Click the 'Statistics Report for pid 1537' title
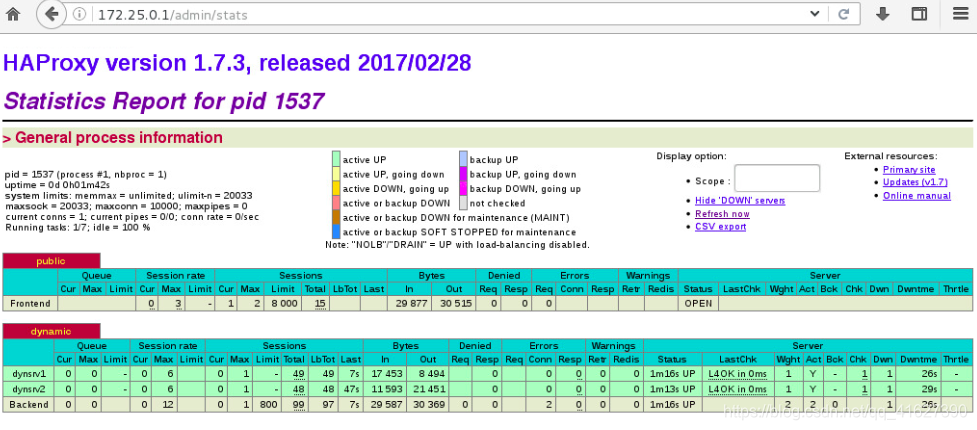The width and height of the screenshot is (977, 430). [x=164, y=100]
